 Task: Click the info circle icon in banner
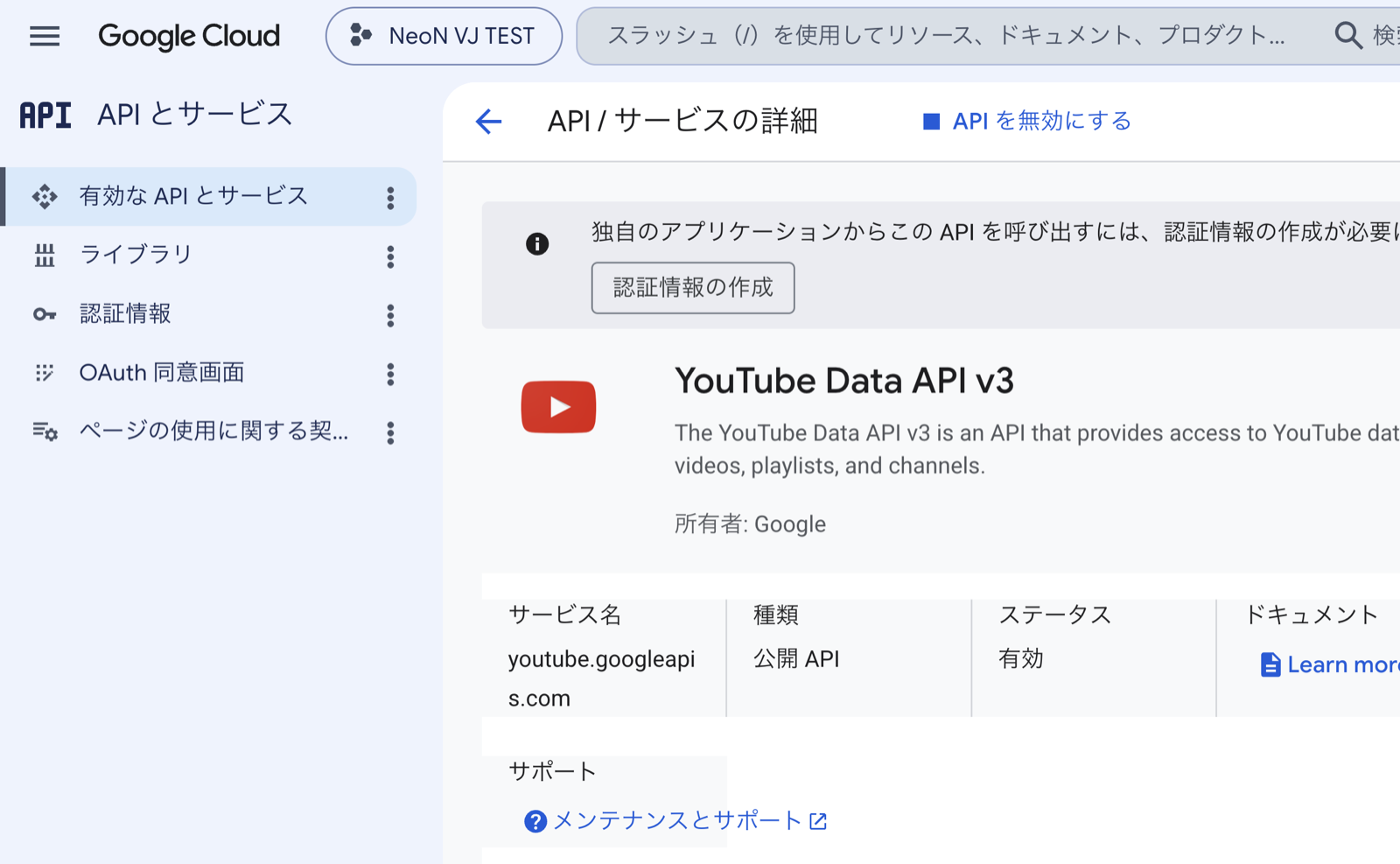click(537, 243)
